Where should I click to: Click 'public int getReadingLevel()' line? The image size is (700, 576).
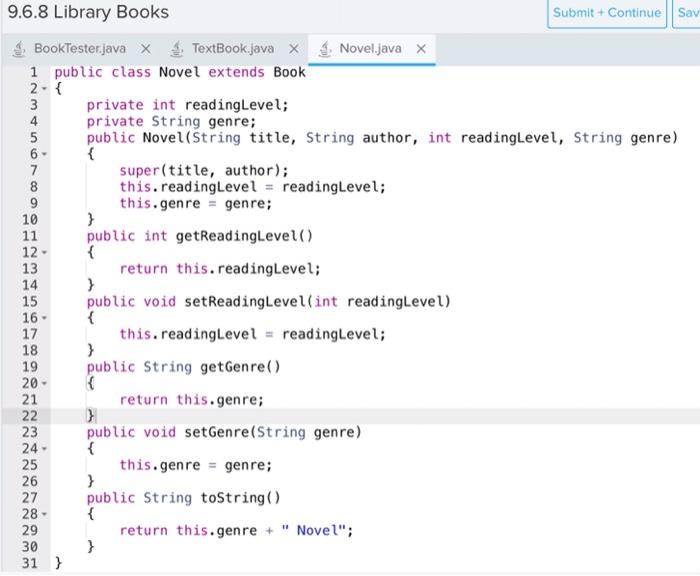click(x=200, y=236)
